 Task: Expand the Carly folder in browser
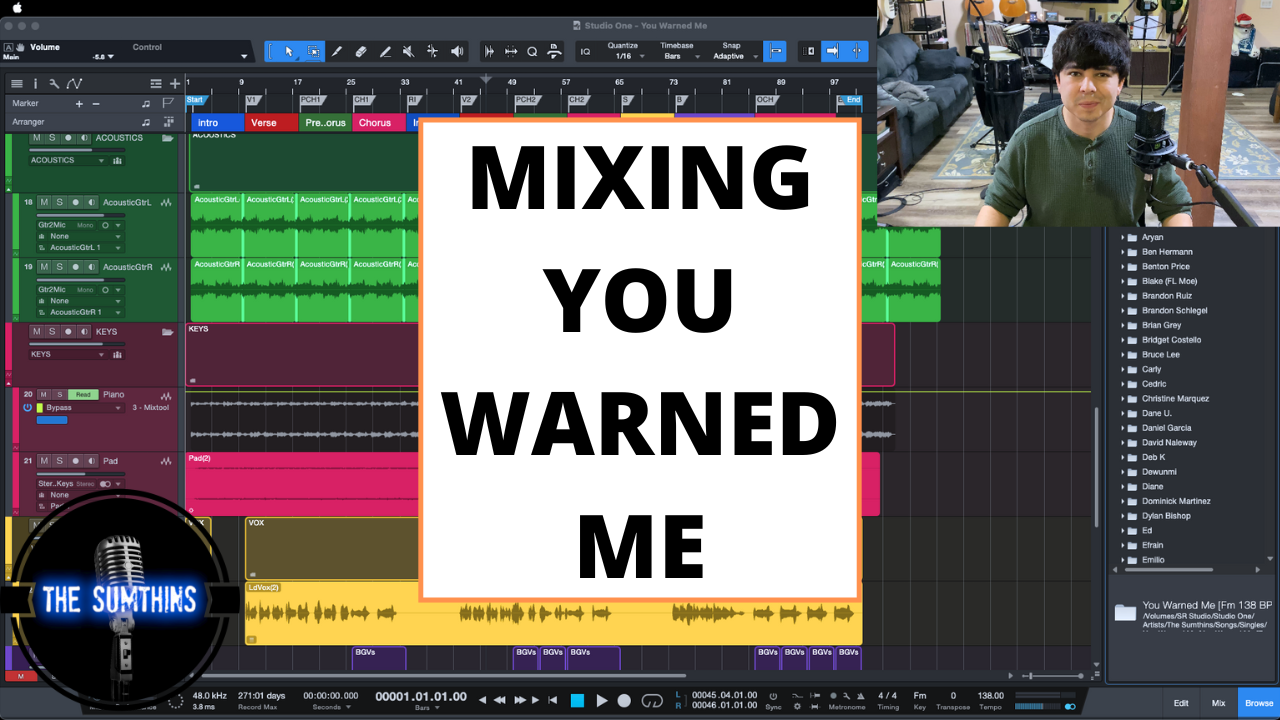(1122, 370)
